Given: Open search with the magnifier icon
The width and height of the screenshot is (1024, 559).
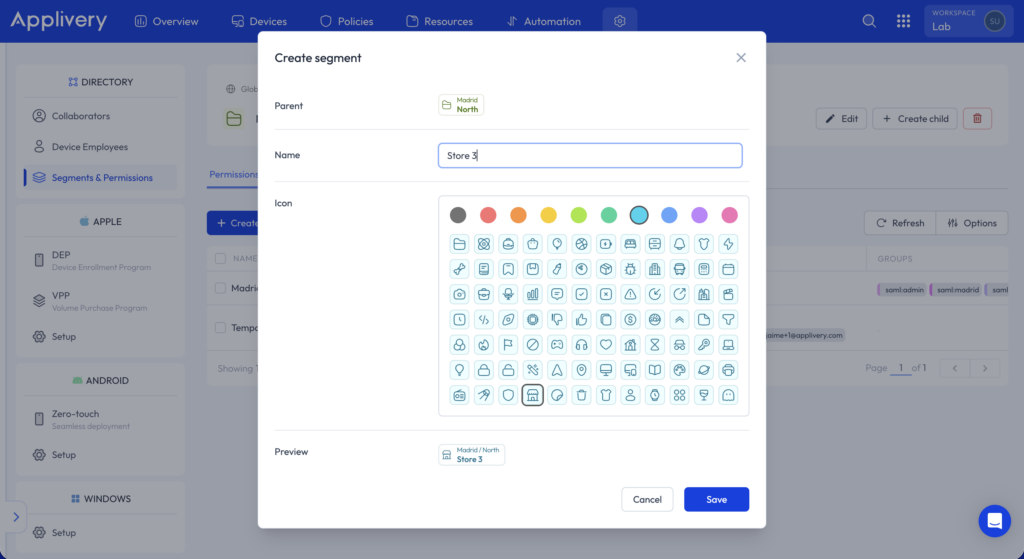Looking at the screenshot, I should tap(869, 21).
